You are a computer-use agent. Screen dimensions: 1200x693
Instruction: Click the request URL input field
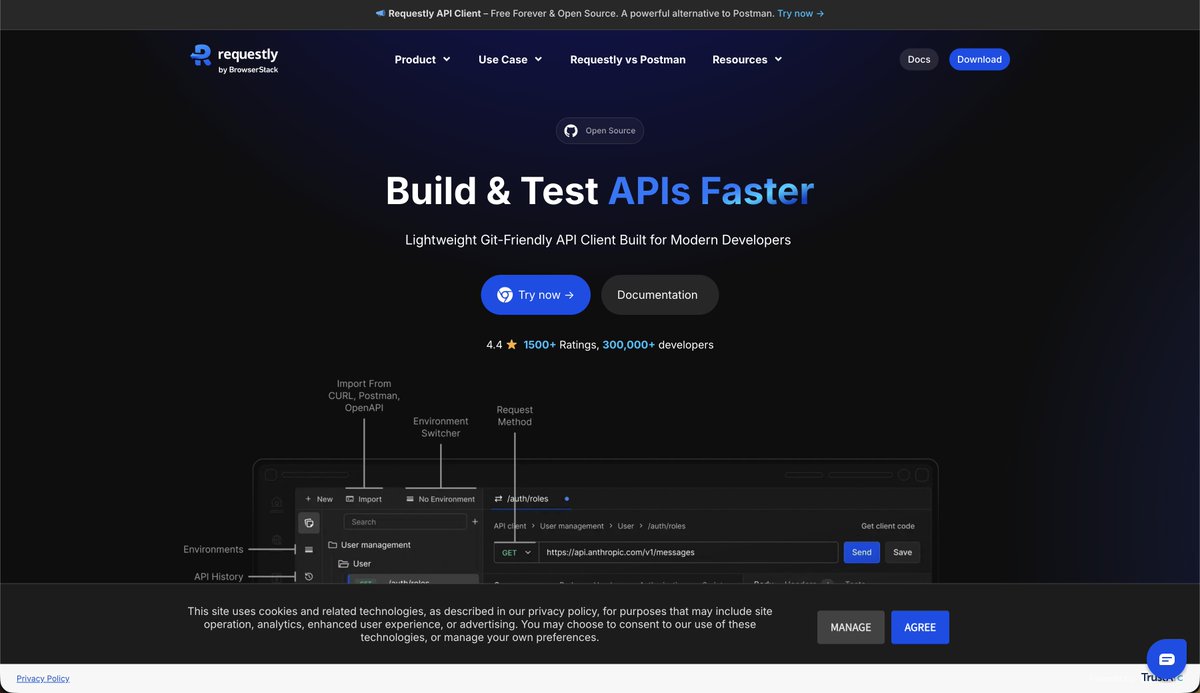click(689, 552)
